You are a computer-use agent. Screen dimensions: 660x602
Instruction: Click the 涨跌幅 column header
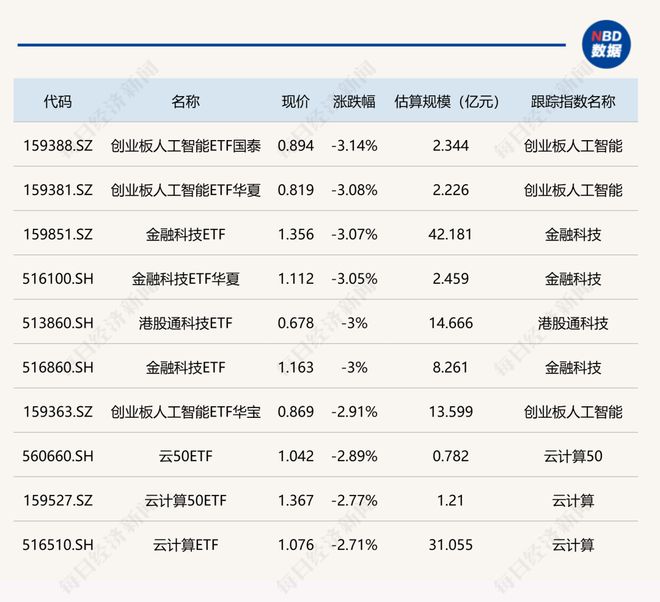(x=354, y=101)
